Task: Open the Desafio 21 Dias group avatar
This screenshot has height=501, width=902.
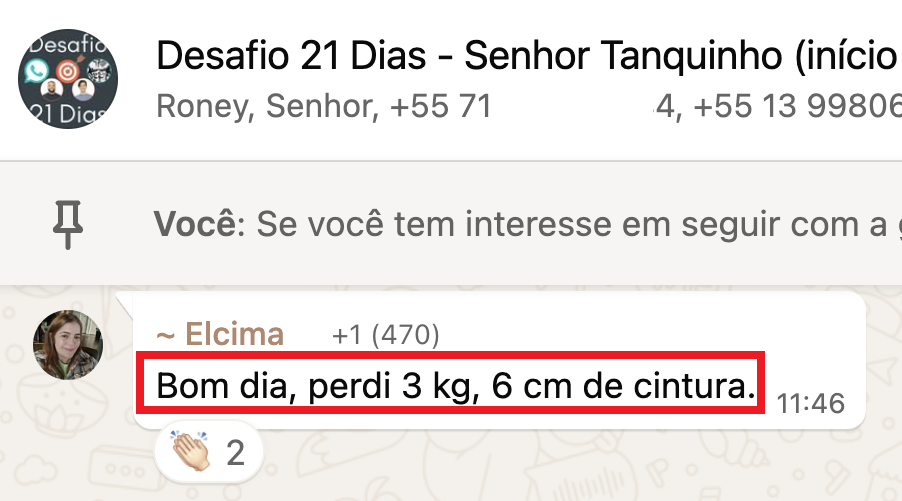Action: click(x=67, y=78)
